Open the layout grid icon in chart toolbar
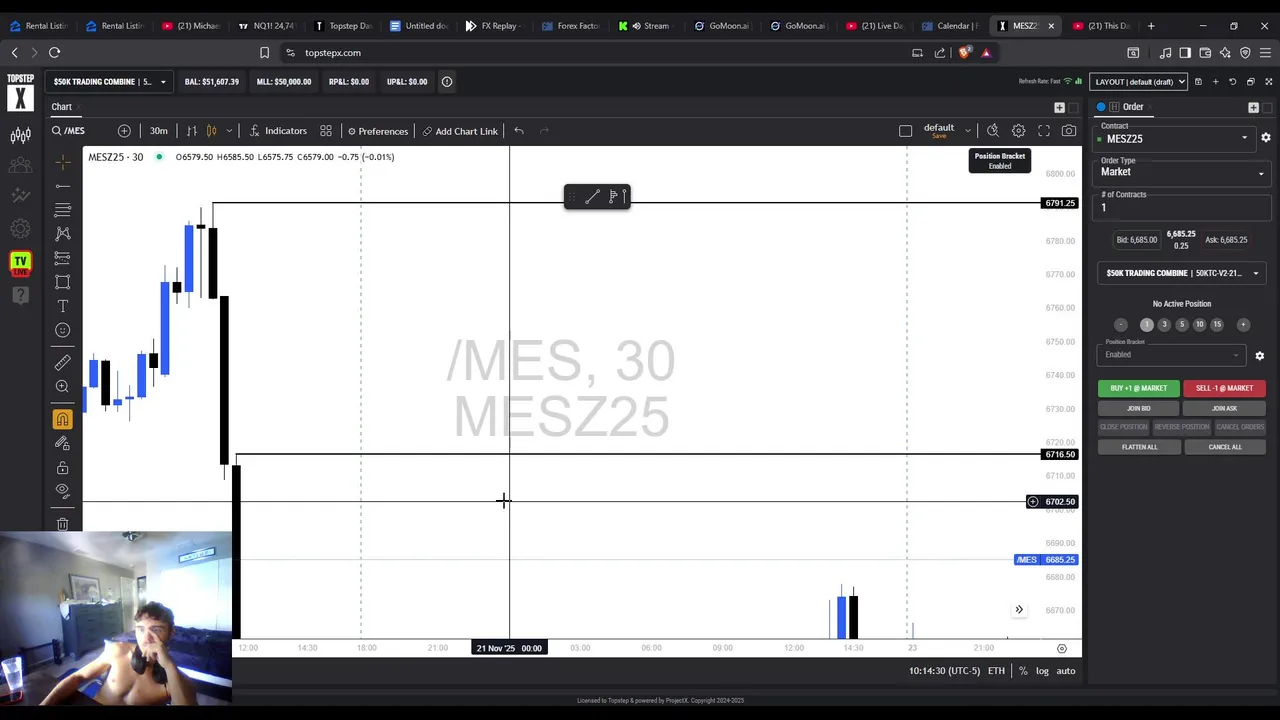The height and width of the screenshot is (720, 1280). tap(326, 131)
